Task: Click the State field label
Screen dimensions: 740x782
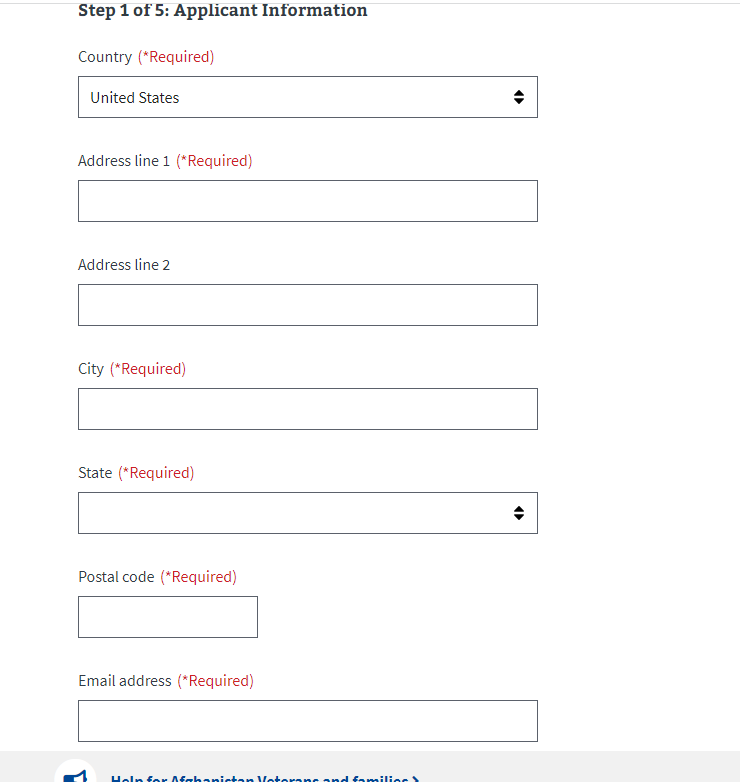Action: [x=95, y=473]
